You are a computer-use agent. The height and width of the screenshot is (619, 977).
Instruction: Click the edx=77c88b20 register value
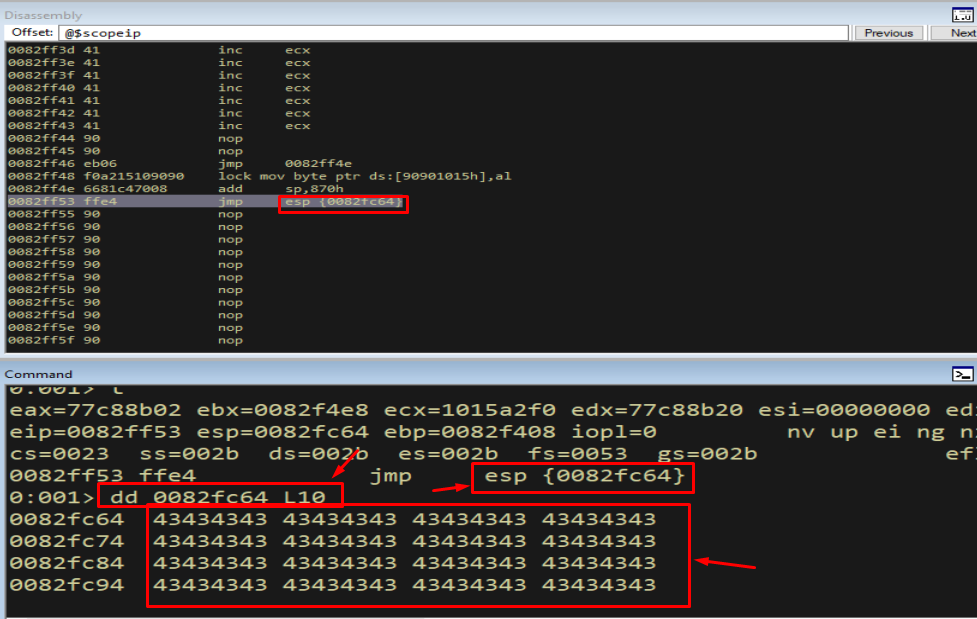click(657, 410)
